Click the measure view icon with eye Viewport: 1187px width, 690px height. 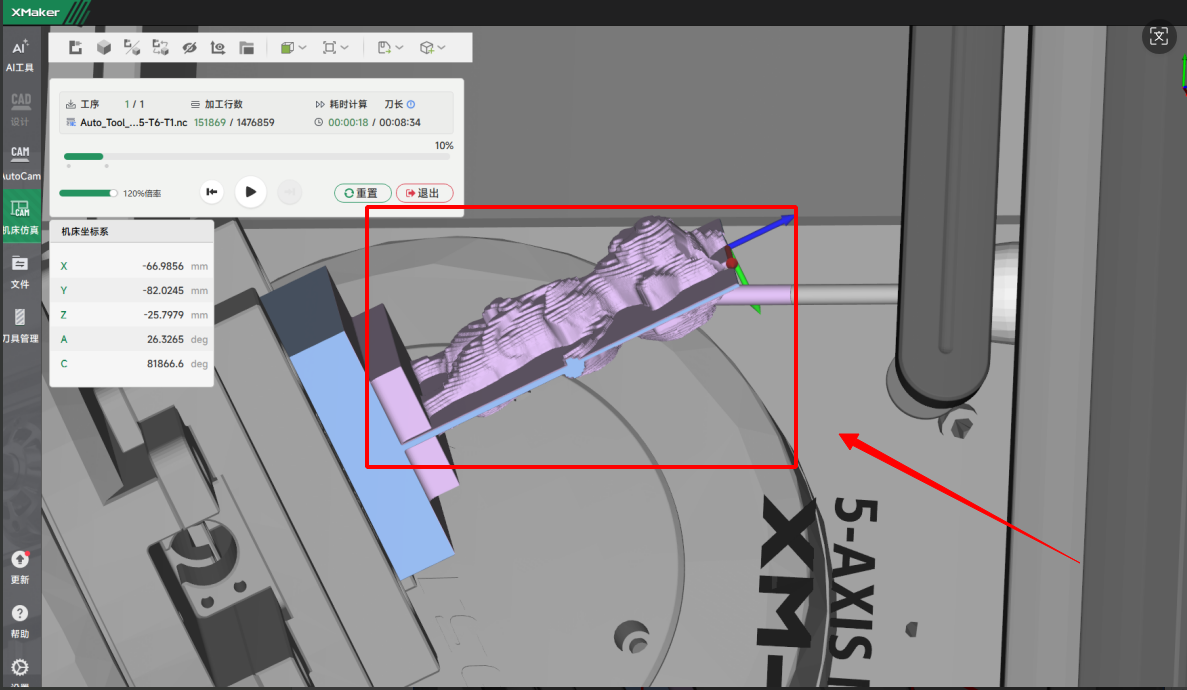tap(218, 47)
